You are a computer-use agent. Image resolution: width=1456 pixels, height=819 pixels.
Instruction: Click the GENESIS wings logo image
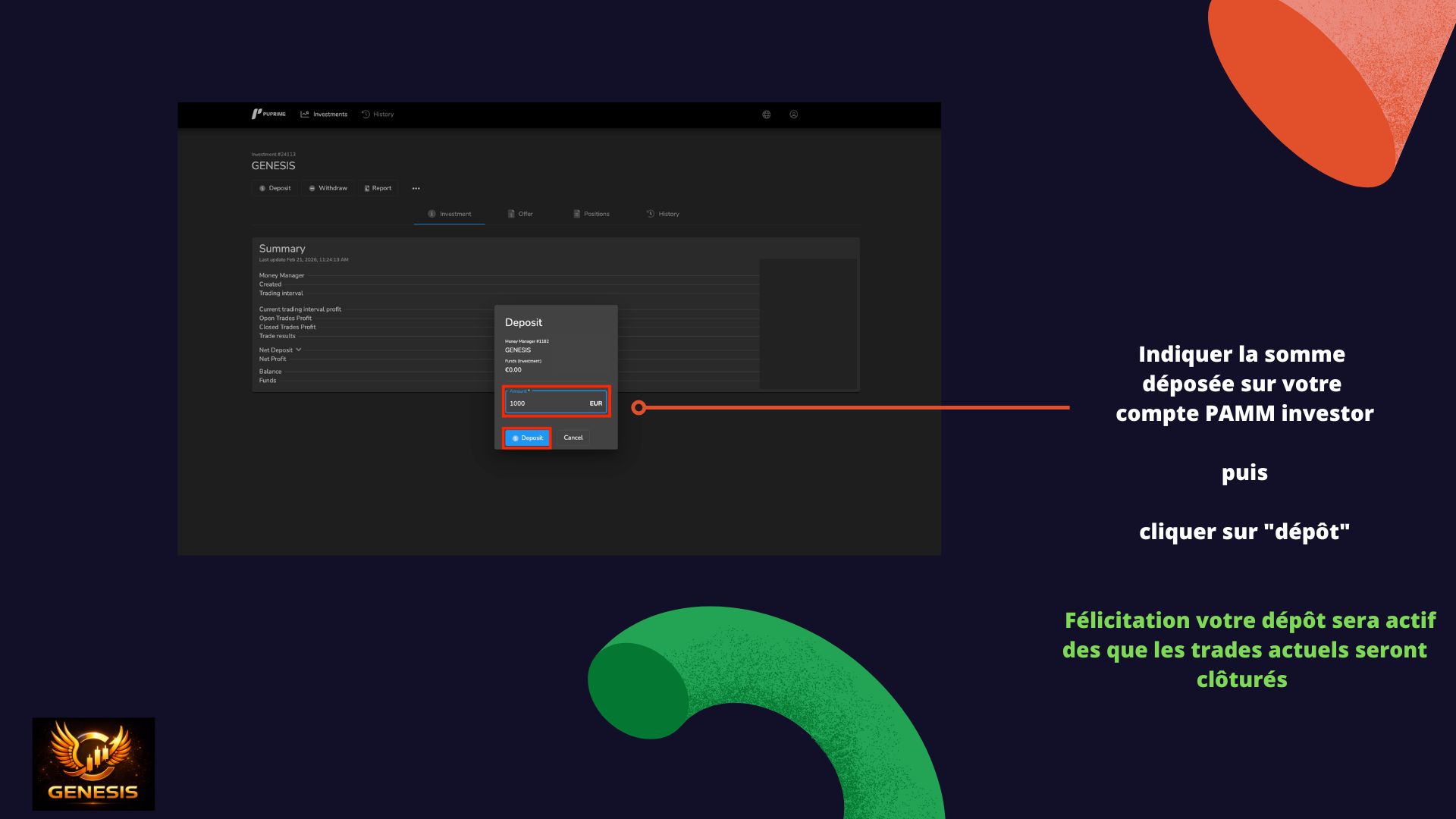[x=93, y=764]
